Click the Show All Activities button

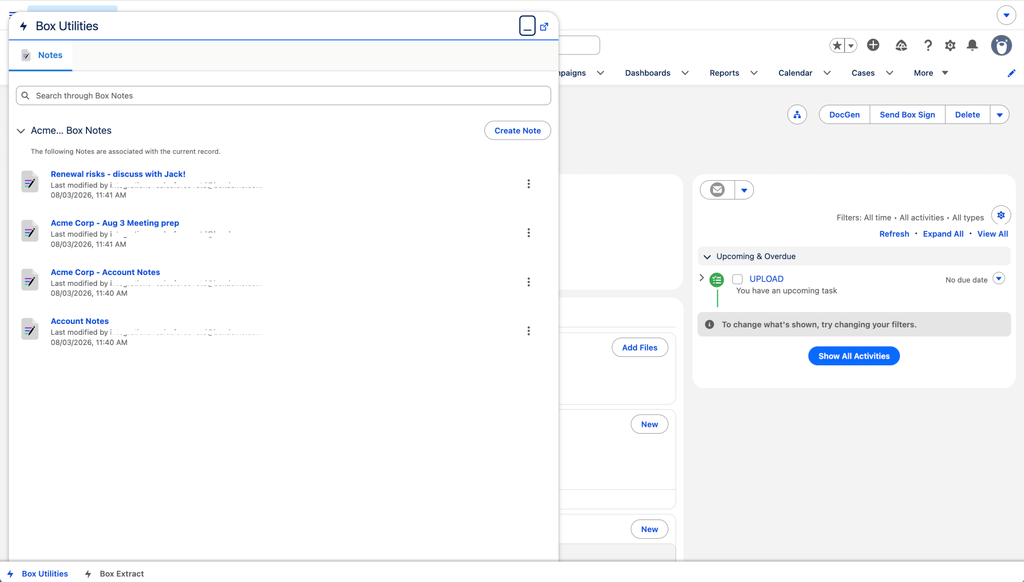click(854, 356)
